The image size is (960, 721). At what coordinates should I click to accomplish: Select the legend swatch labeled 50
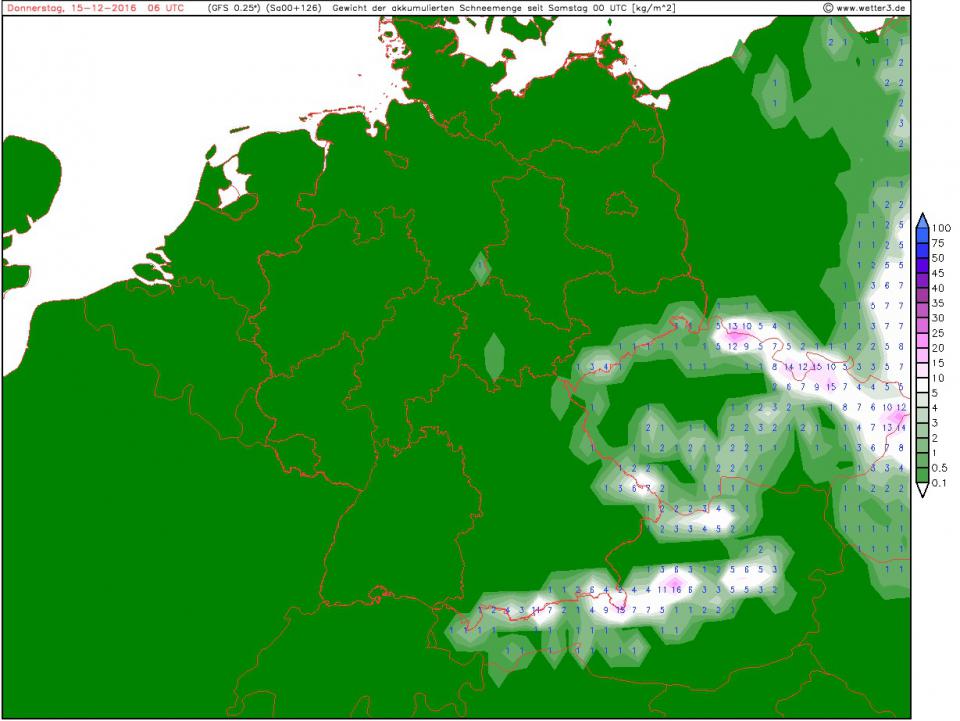[x=921, y=265]
